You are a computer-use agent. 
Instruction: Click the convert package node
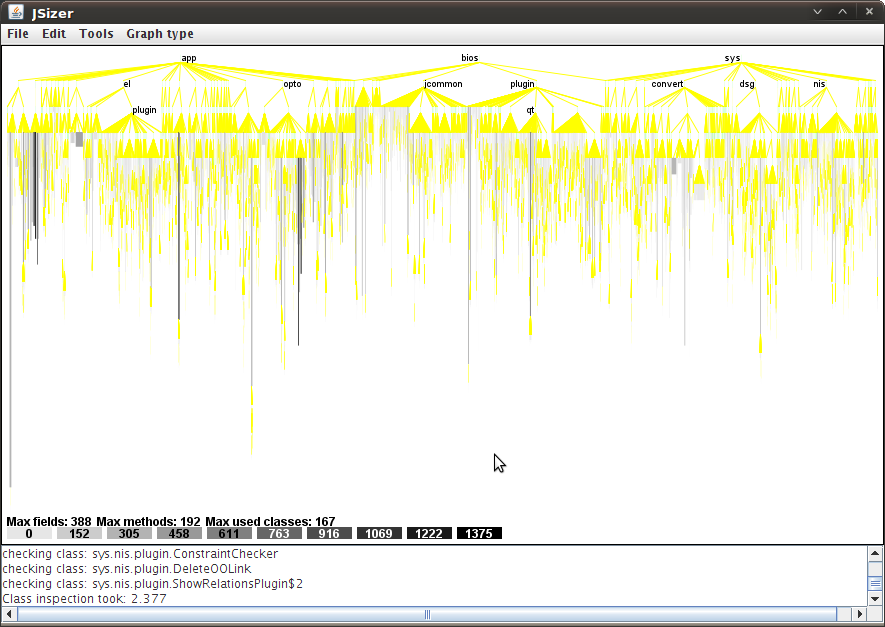[x=667, y=84]
